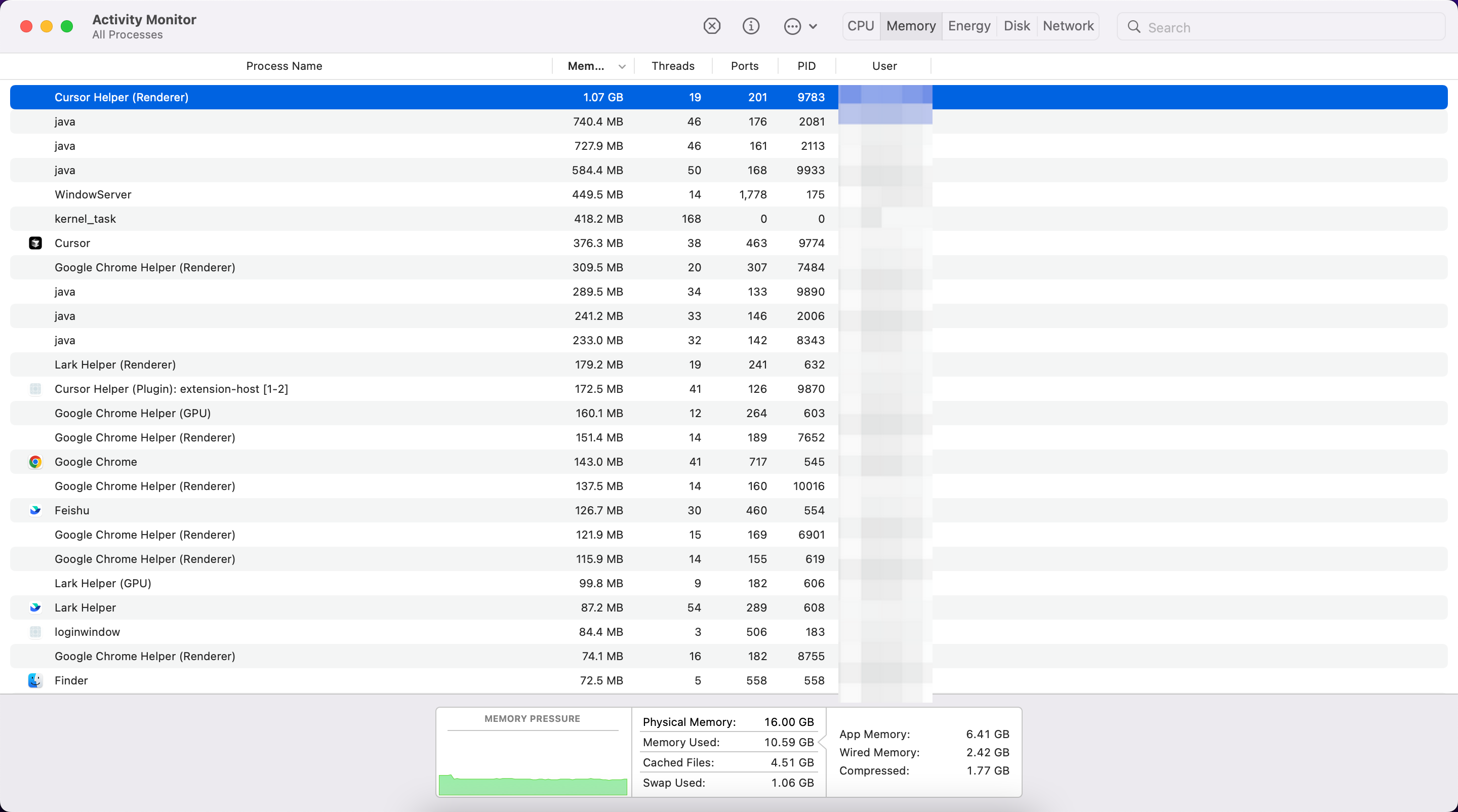1458x812 pixels.
Task: Click the Memory Used 10.59 GB value
Action: click(x=788, y=743)
